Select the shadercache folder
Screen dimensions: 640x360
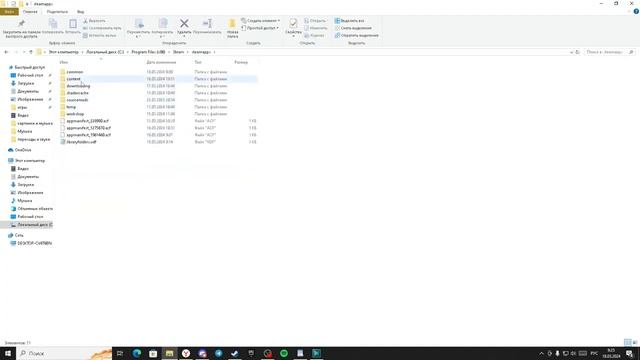point(77,93)
